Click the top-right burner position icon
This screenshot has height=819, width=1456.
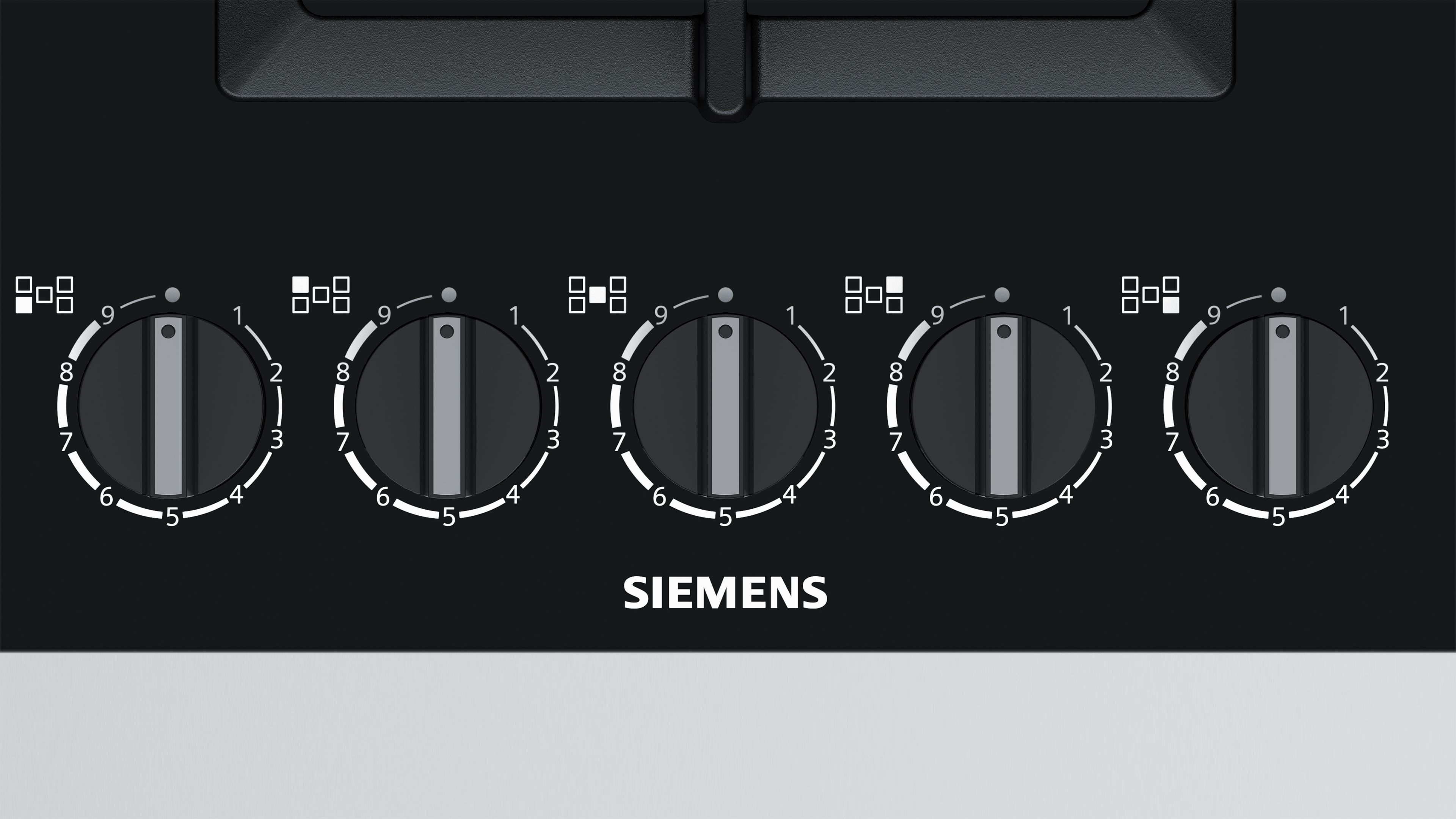[x=874, y=295]
